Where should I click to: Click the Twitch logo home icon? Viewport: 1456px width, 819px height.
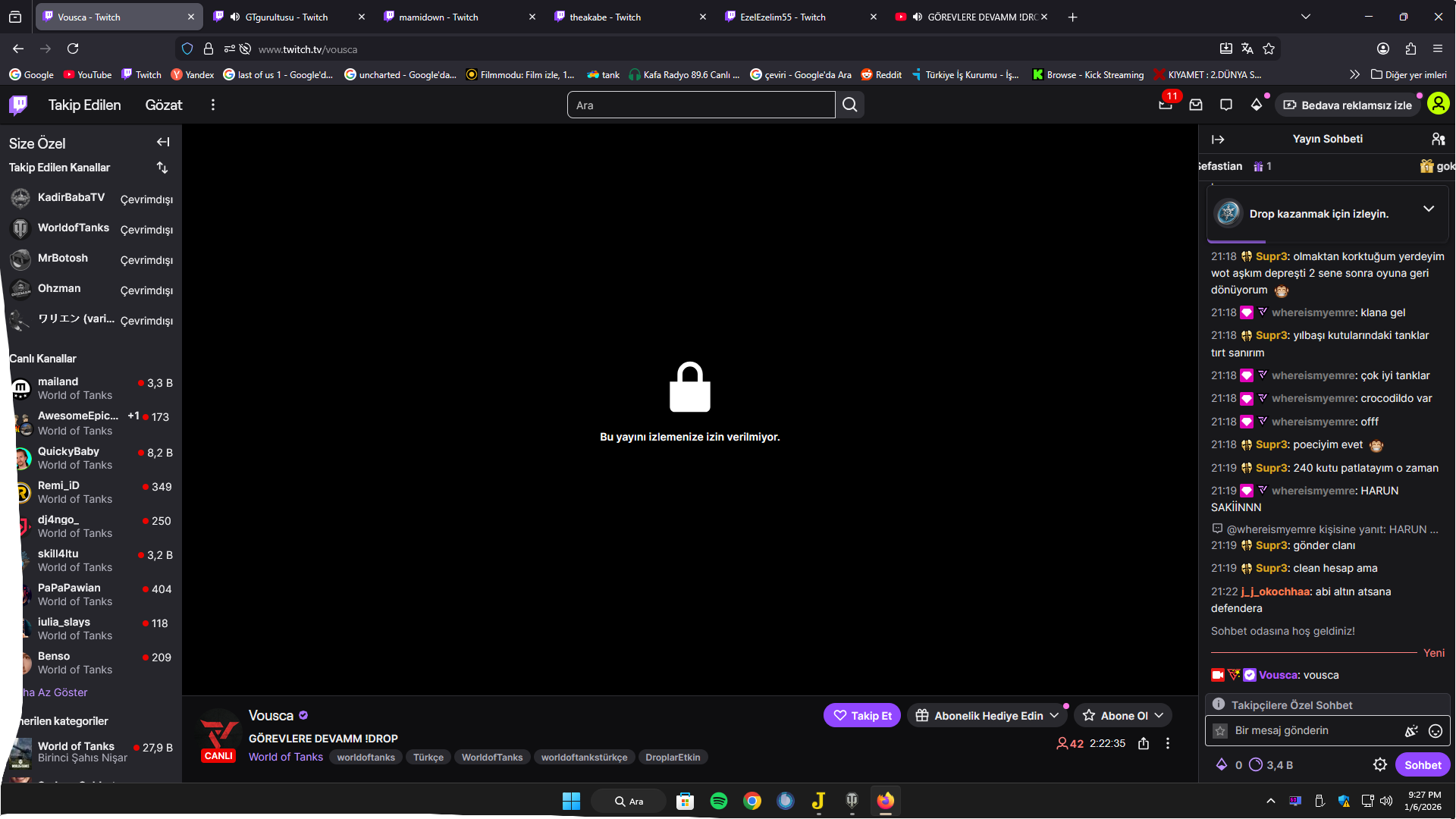pyautogui.click(x=18, y=105)
